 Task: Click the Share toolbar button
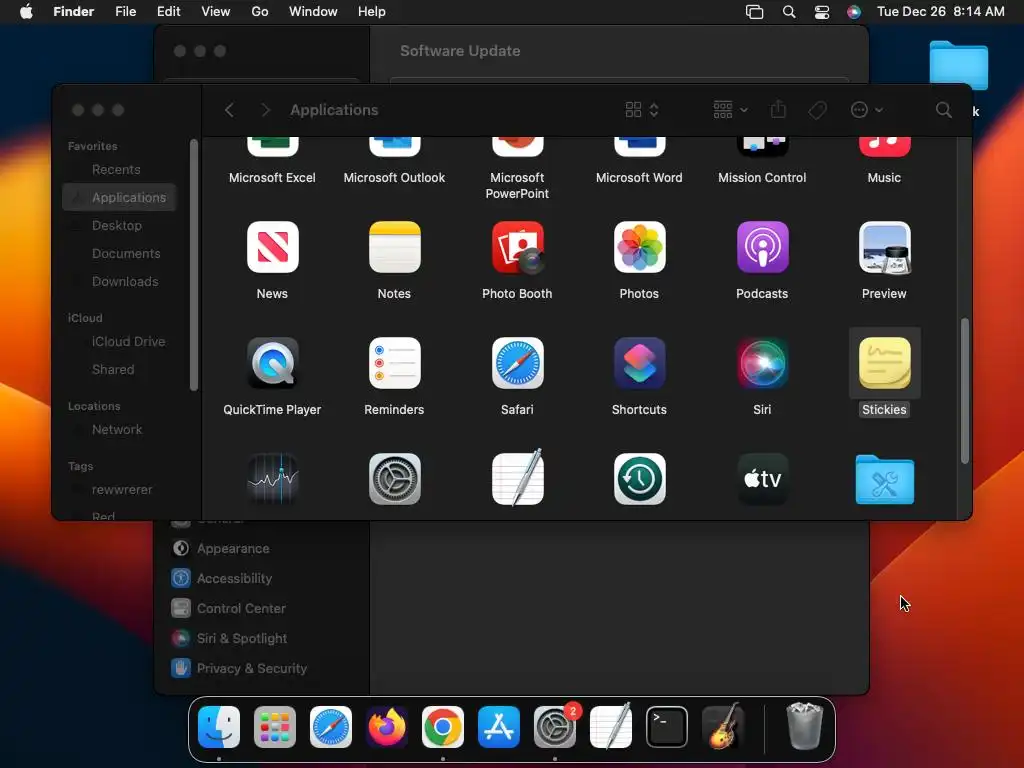click(x=778, y=110)
